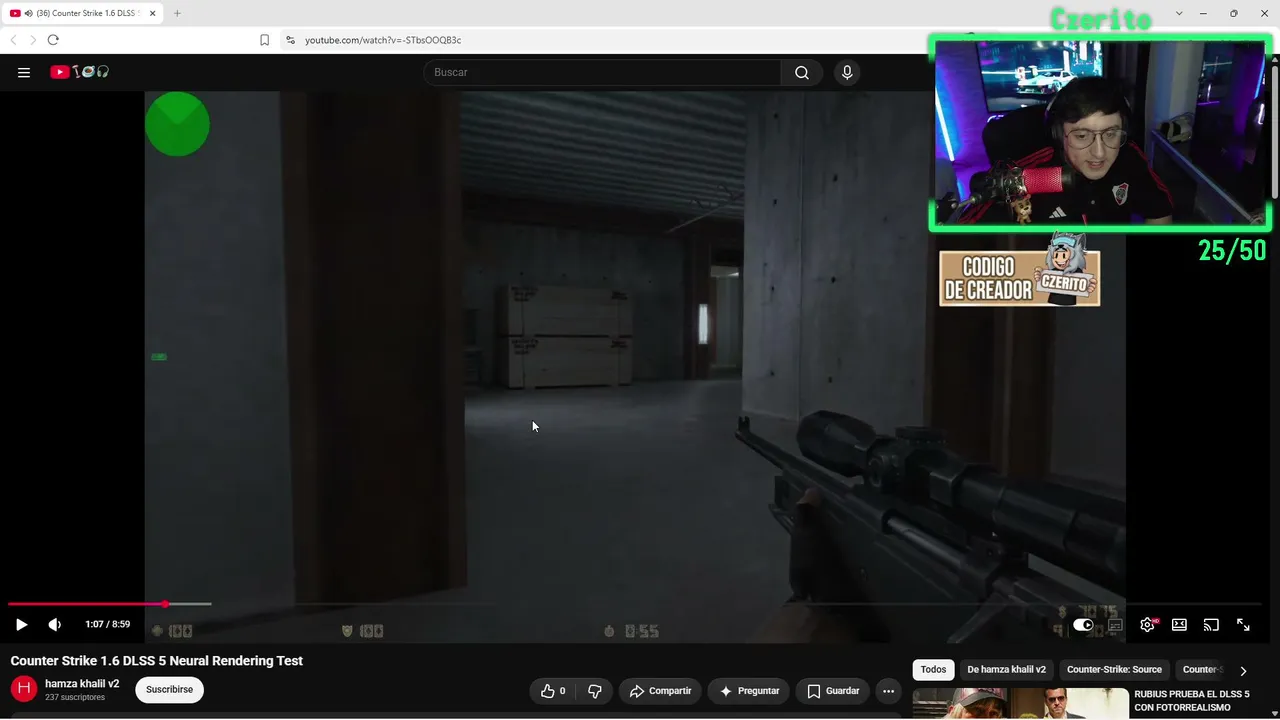Open the tab search dropdown chevron

point(1179,13)
